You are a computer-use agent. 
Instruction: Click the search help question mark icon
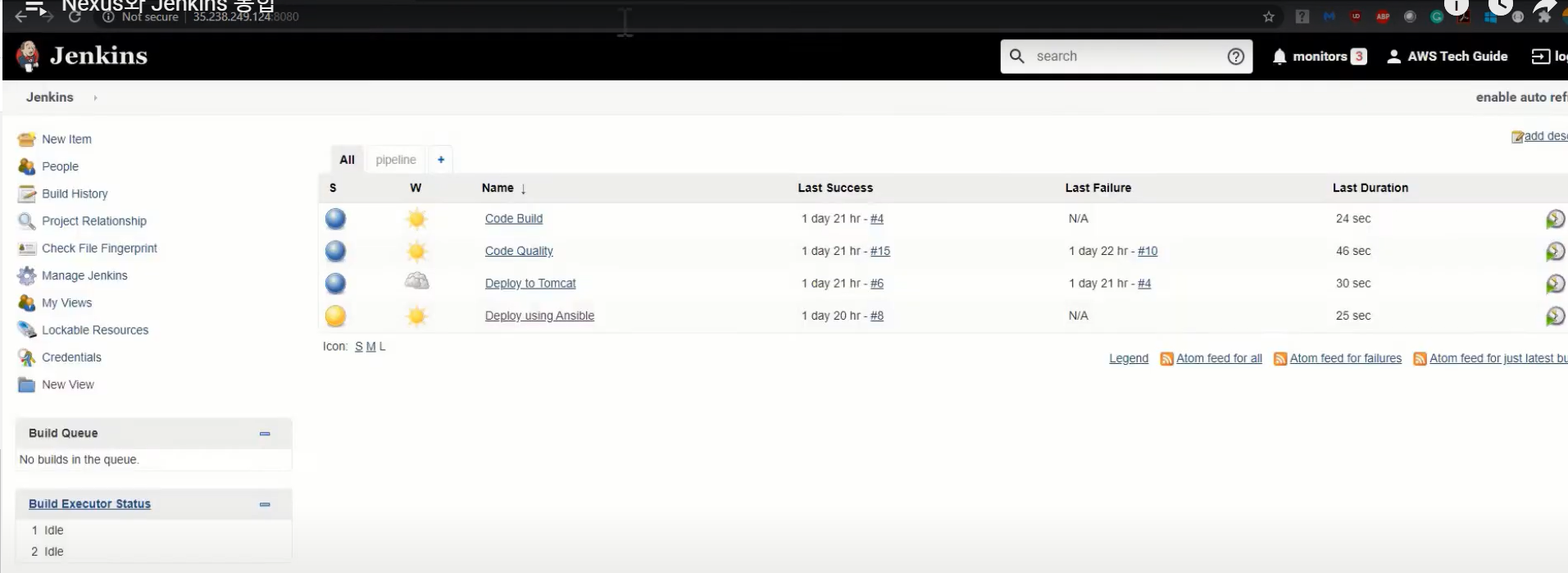pyautogui.click(x=1235, y=57)
